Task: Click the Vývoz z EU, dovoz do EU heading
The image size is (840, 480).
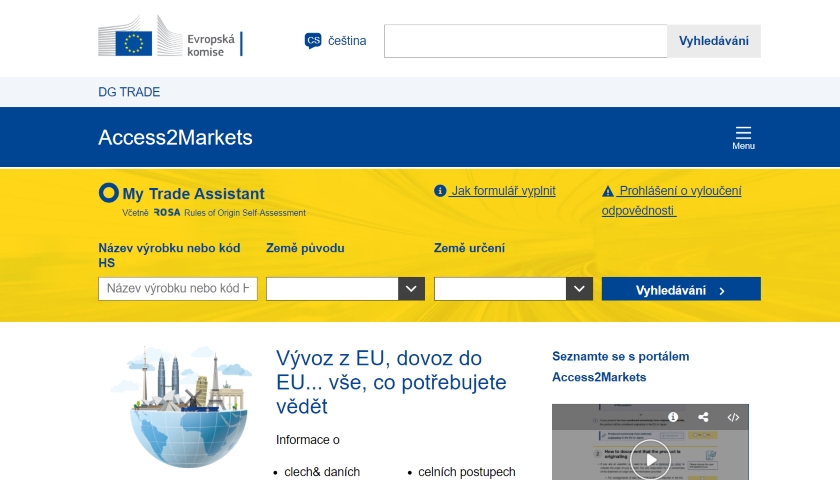Action: click(391, 382)
